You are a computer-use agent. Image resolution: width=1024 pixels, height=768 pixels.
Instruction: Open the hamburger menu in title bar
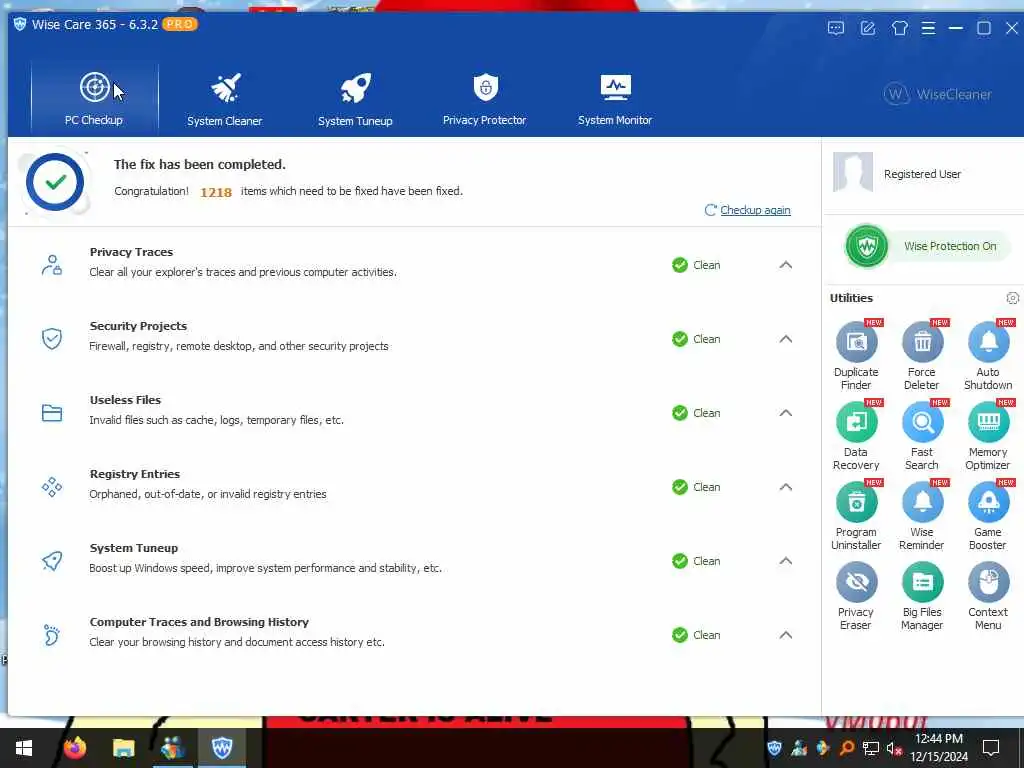pyautogui.click(x=928, y=28)
